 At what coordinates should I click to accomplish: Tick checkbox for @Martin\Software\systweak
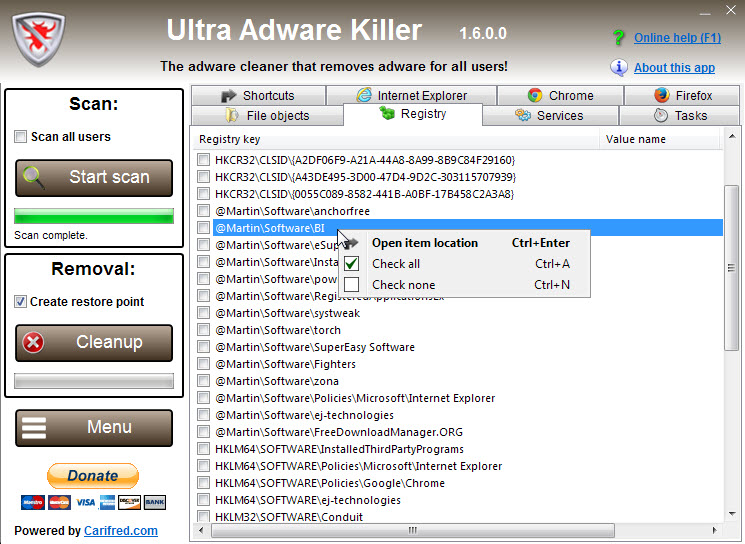click(x=203, y=313)
